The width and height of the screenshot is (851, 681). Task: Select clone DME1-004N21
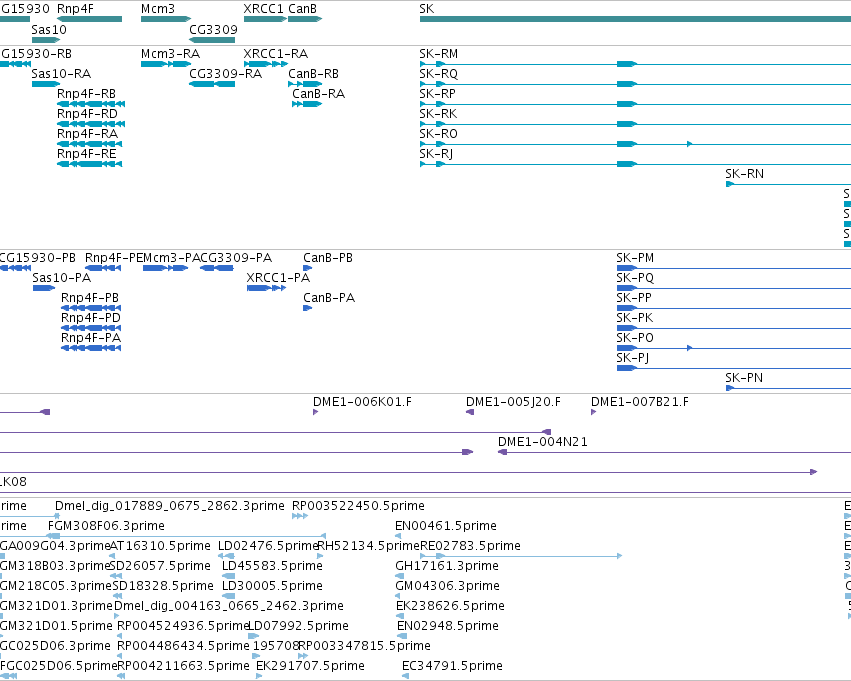pyautogui.click(x=674, y=453)
